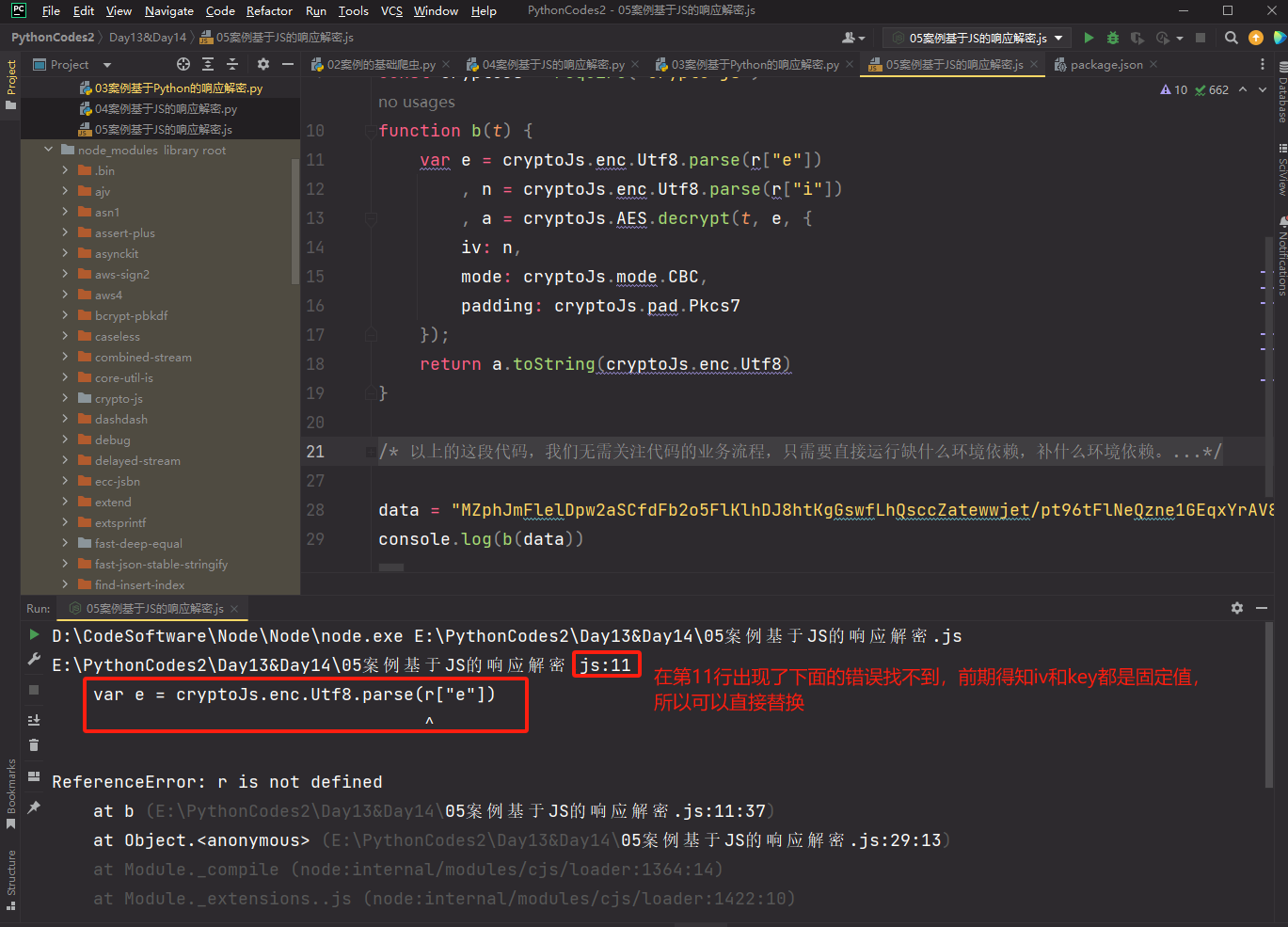Screen dimensions: 1288x927
Task: Close the Run panel's 05案例 tab
Action: [234, 609]
